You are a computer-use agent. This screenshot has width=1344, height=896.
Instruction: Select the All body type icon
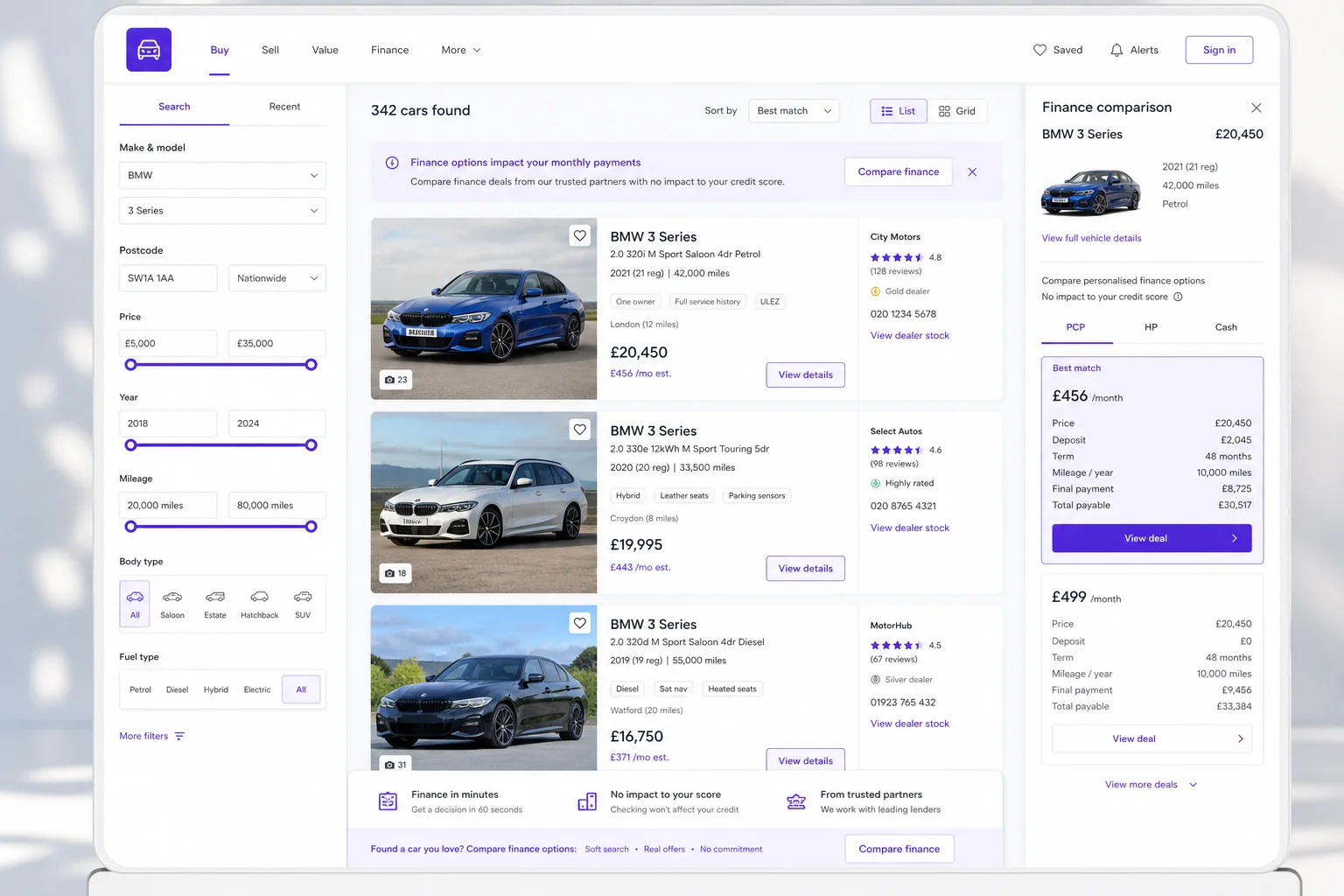click(135, 604)
